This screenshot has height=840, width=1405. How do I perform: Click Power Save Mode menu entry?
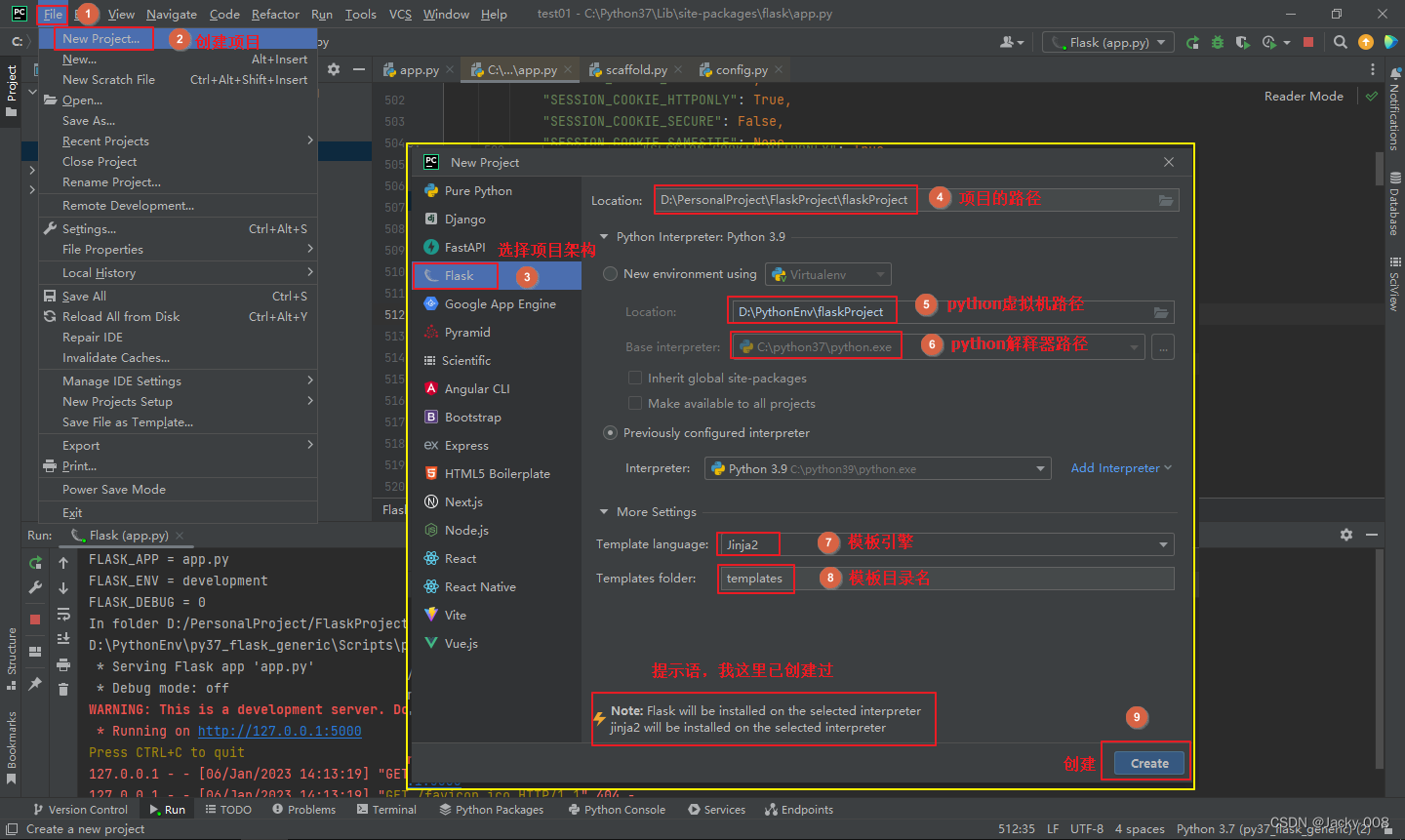[x=178, y=490]
